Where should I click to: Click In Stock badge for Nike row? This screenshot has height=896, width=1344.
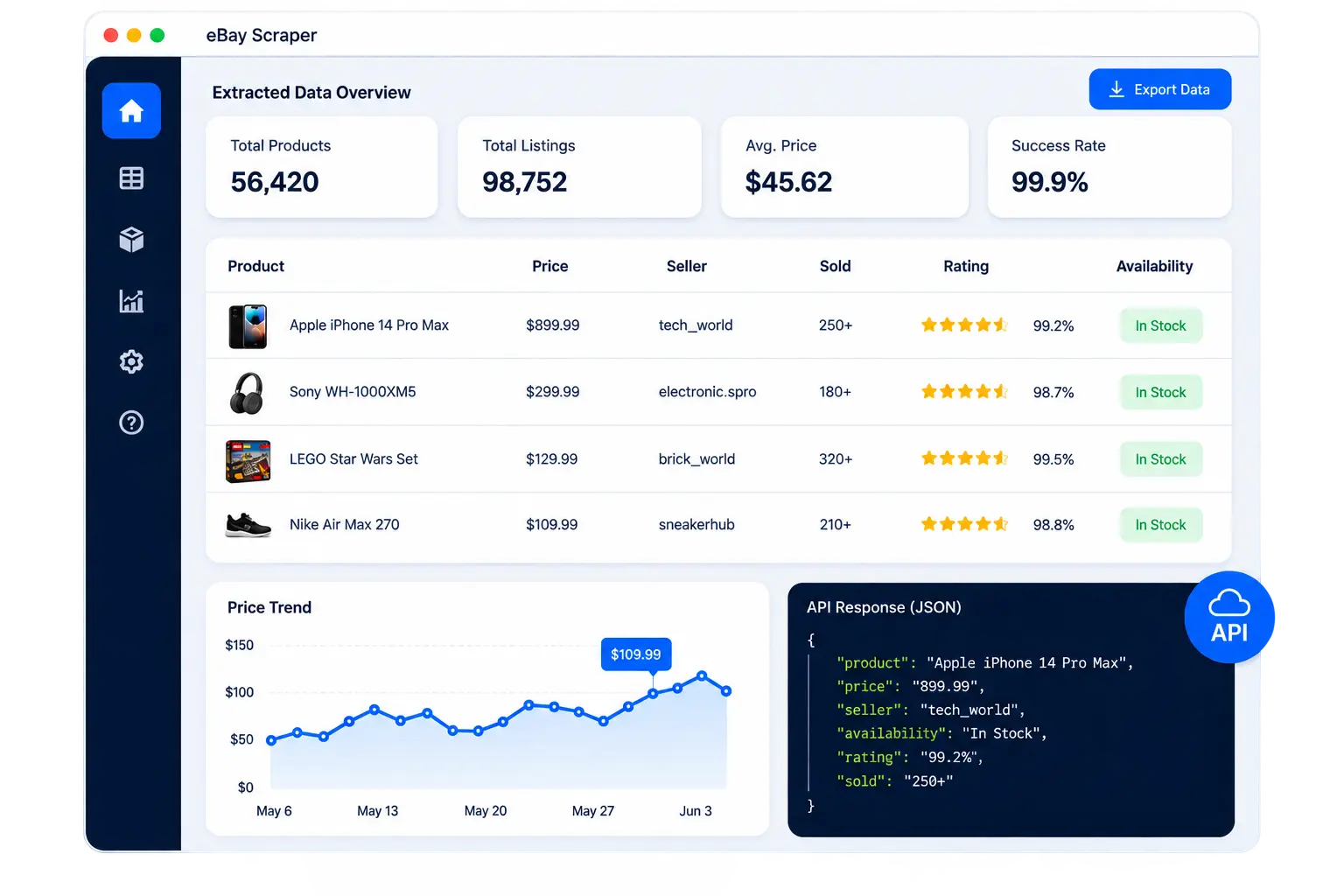coord(1161,525)
